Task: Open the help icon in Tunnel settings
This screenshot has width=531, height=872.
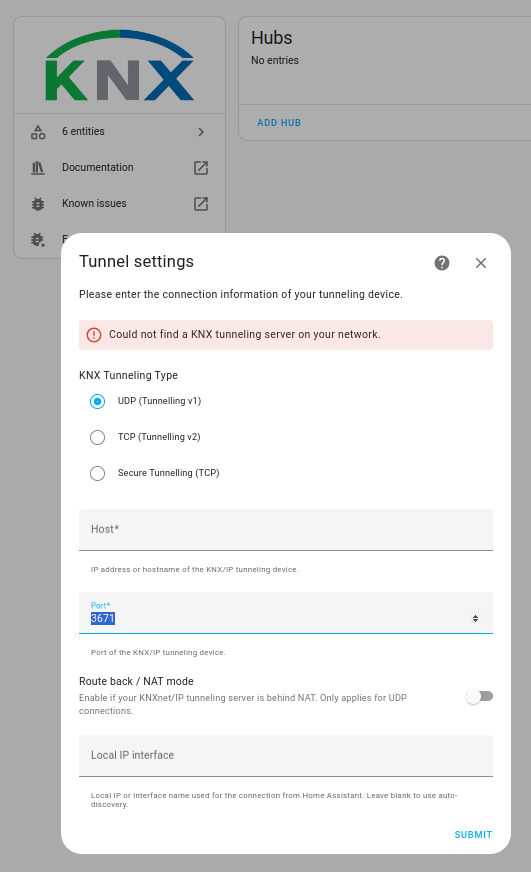Action: pyautogui.click(x=442, y=263)
